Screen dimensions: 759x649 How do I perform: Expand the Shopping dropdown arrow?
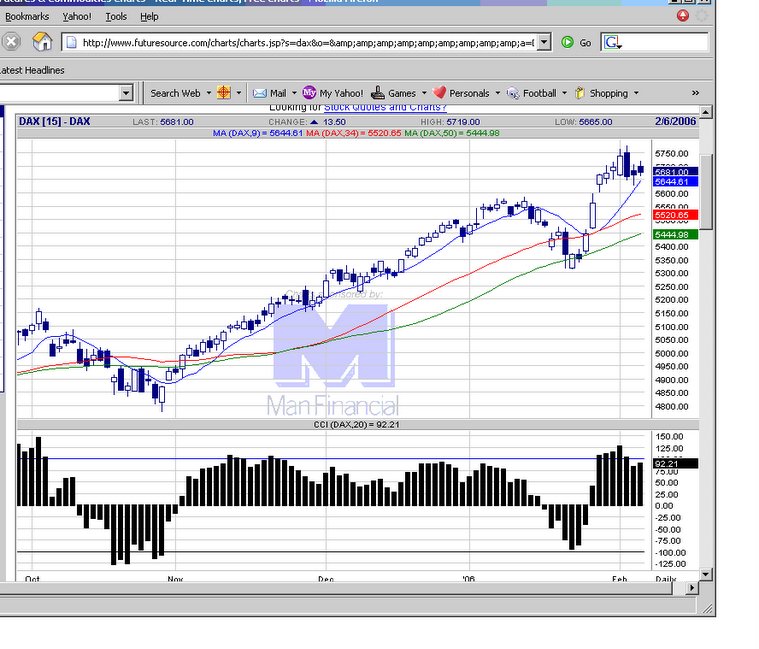636,93
